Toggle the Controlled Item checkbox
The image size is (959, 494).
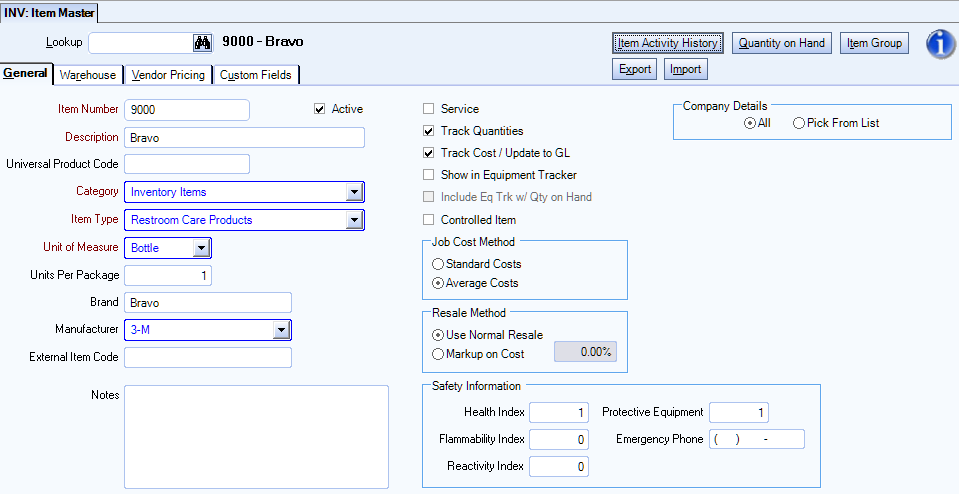click(429, 219)
